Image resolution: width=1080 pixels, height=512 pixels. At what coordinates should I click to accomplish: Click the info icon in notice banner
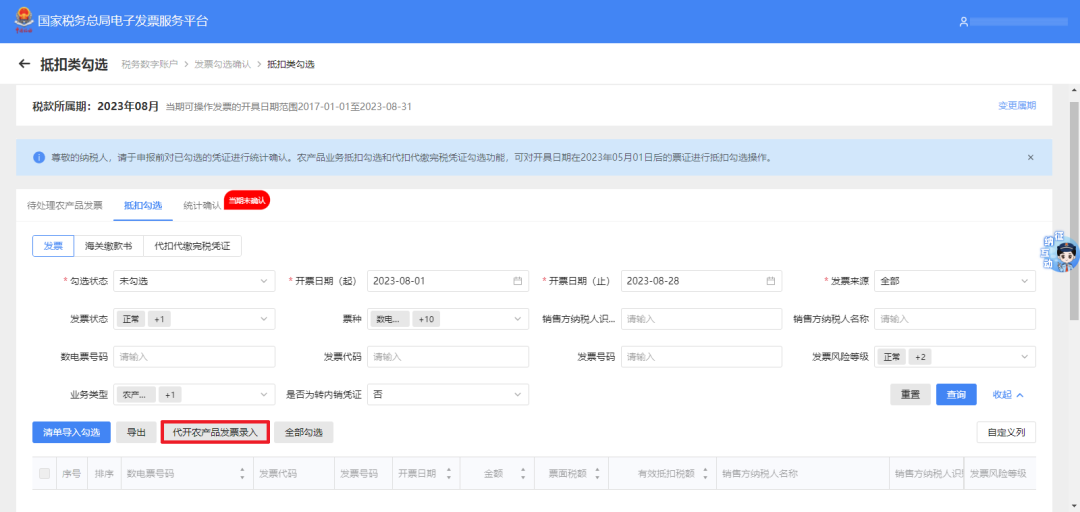(x=39, y=157)
